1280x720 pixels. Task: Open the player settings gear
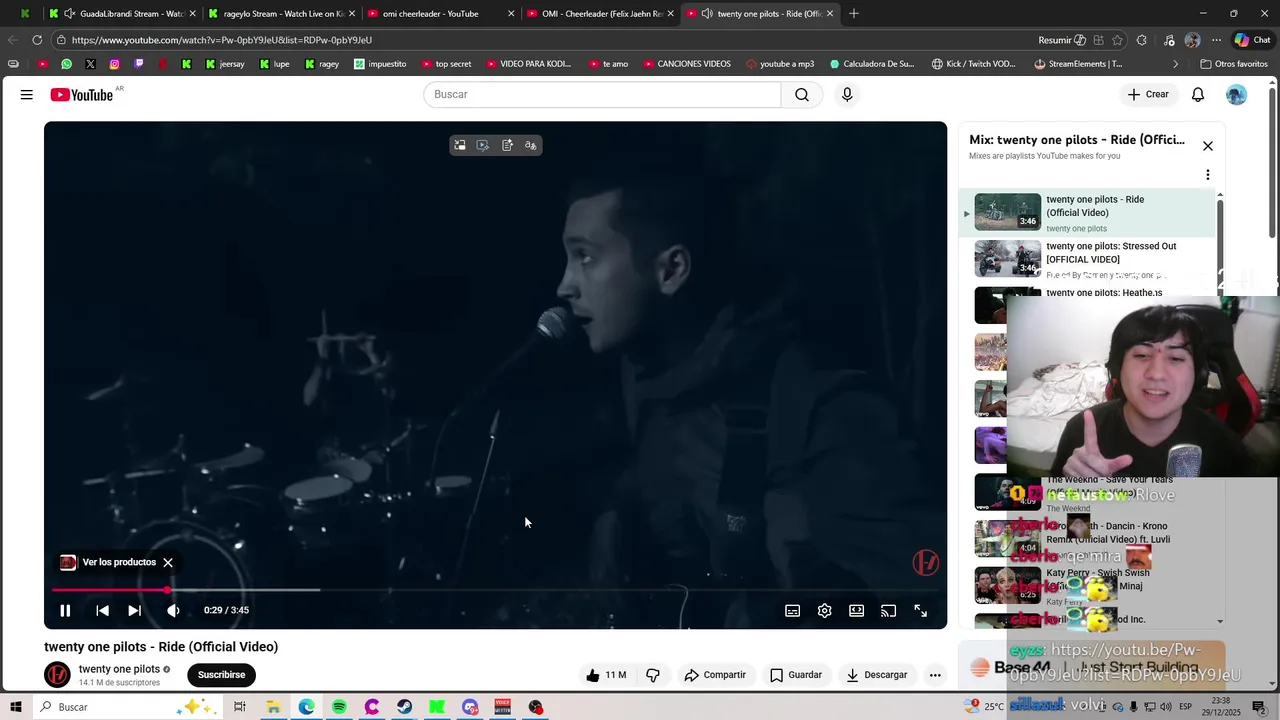(824, 611)
